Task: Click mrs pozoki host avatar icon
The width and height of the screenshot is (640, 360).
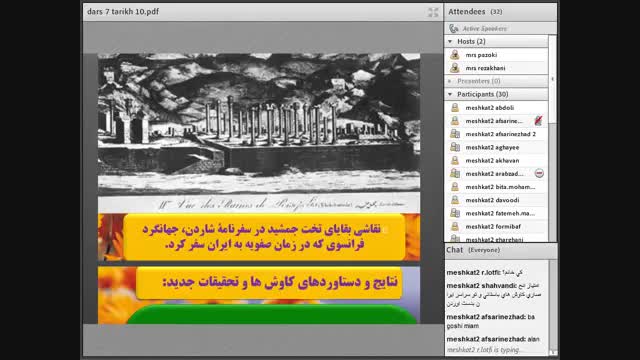Action: 455,55
